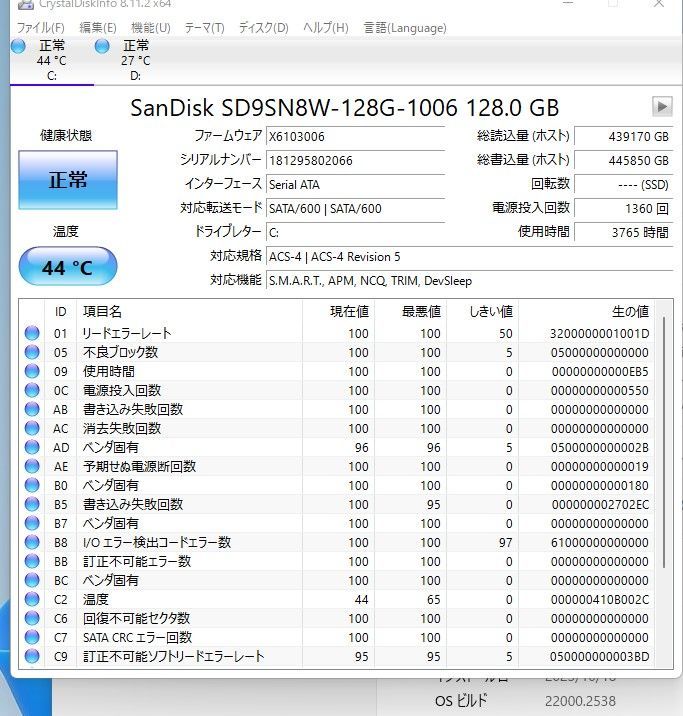Click the transfer mode field SATA/600 | SATA/600

coord(355,209)
